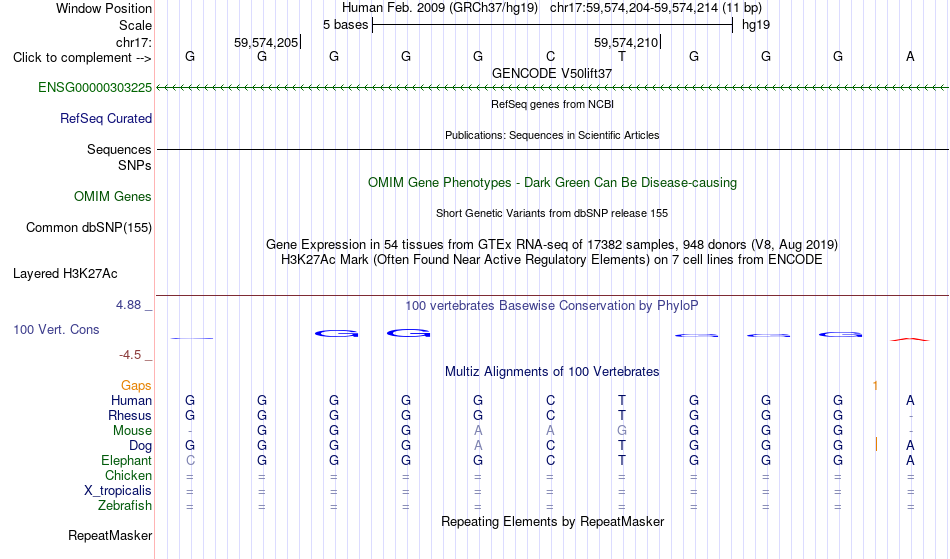Image resolution: width=950 pixels, height=559 pixels.
Task: Click the Dog species label
Action: point(140,446)
